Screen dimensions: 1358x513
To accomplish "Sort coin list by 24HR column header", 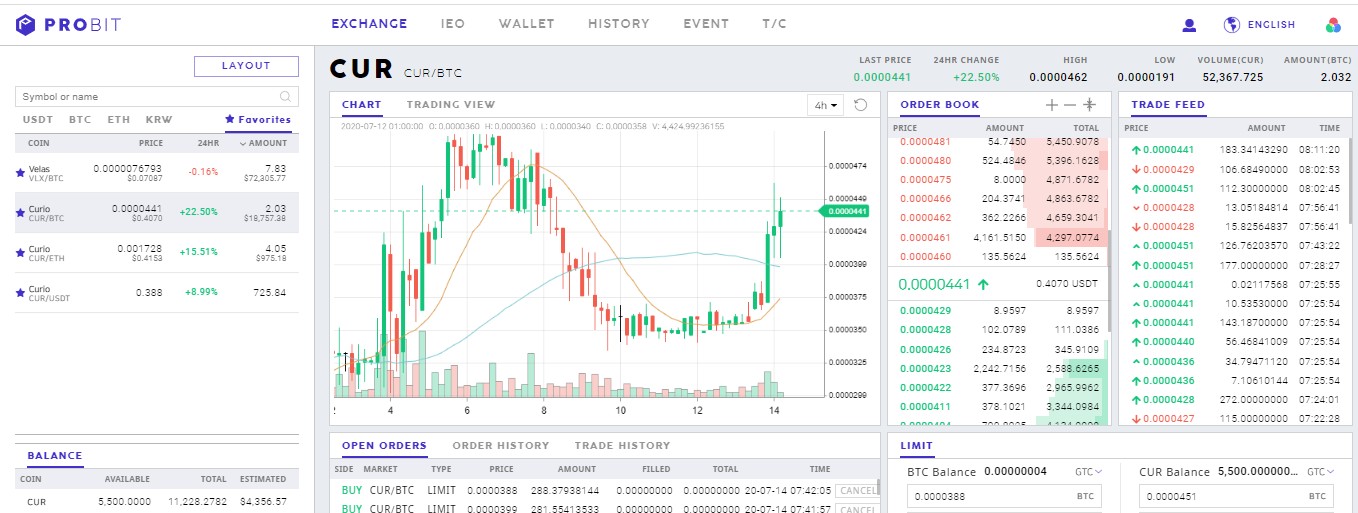I will point(208,144).
